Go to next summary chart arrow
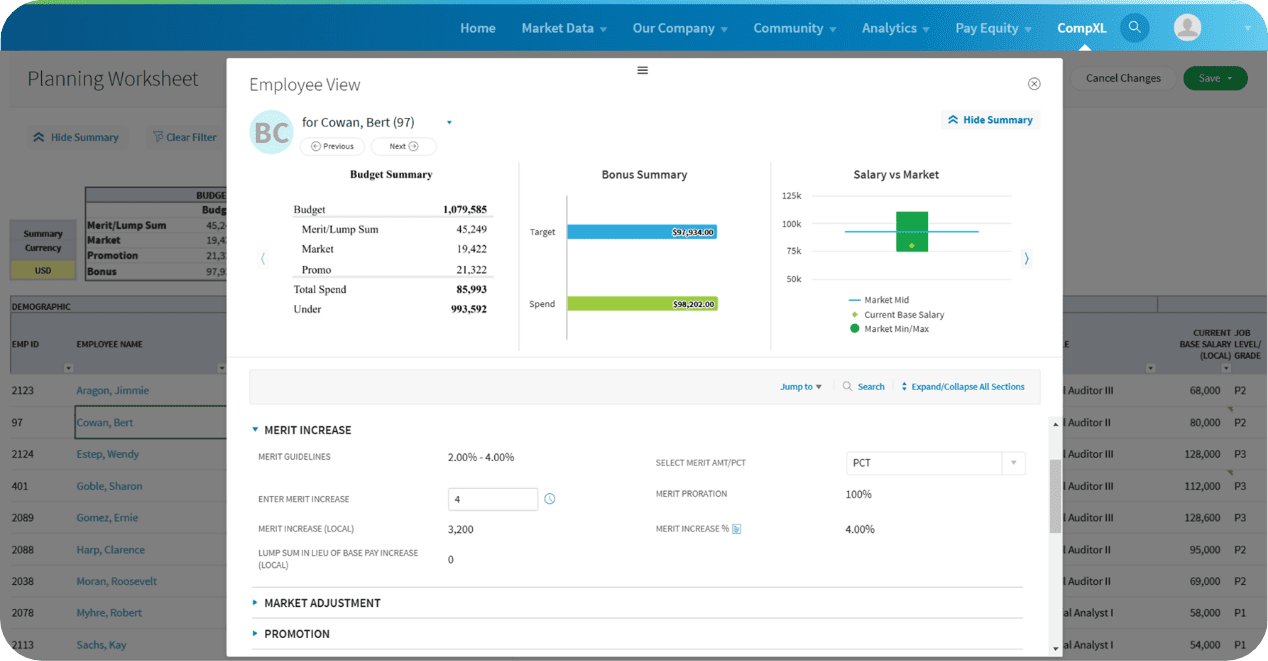Screen dimensions: 1268x661 coord(1026,259)
